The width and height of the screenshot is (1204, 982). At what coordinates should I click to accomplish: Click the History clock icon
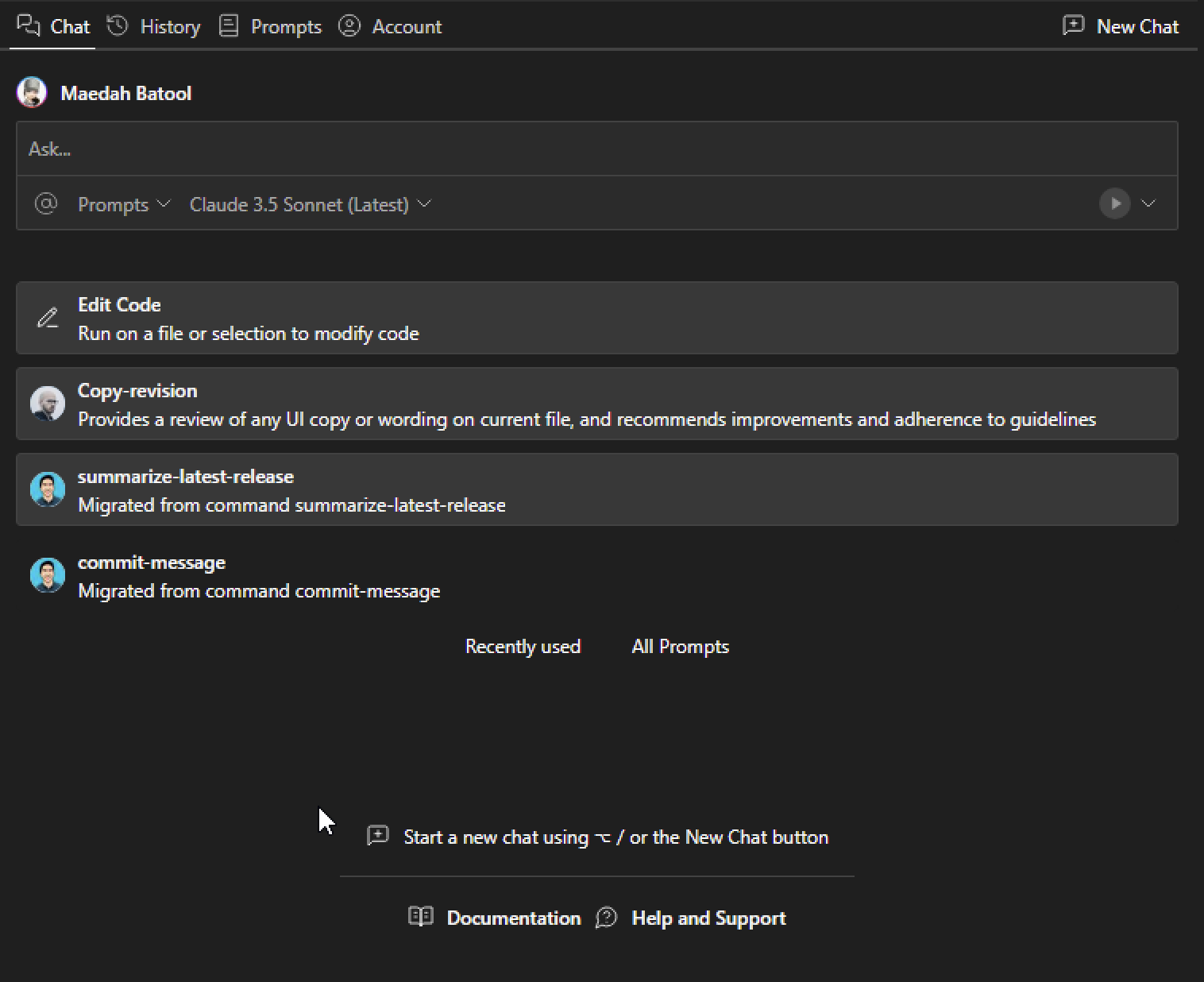click(118, 26)
